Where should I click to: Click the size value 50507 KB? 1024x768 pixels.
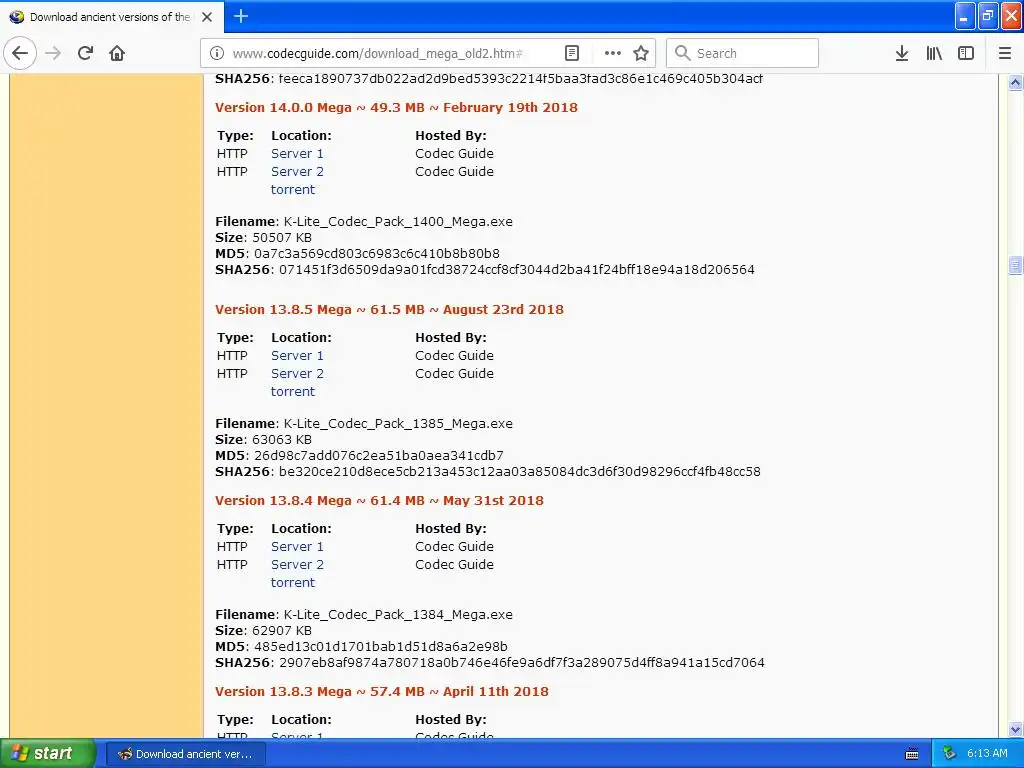click(282, 238)
